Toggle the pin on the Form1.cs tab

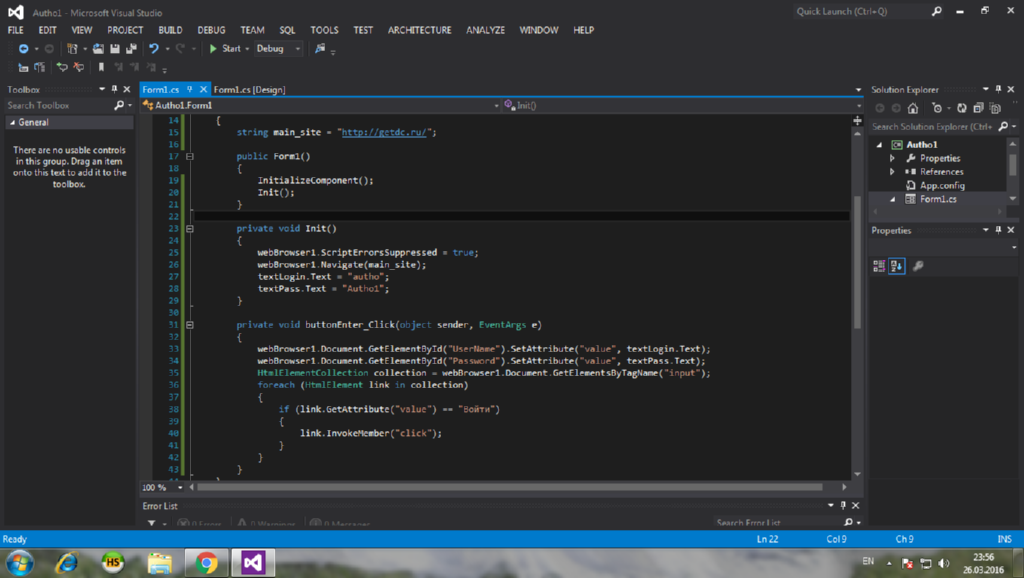pos(189,89)
